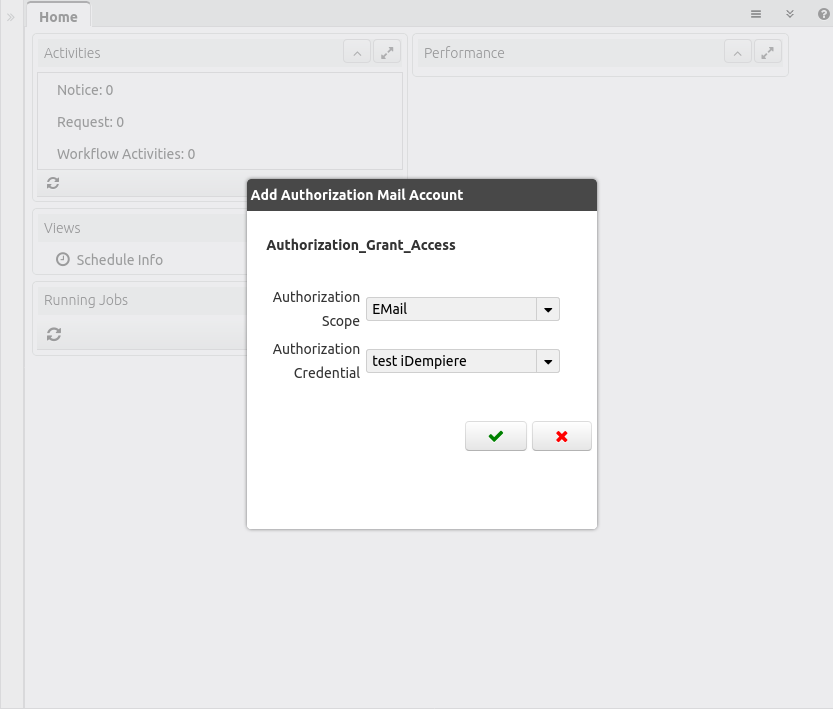Maximize the Activities panel

click(x=387, y=53)
